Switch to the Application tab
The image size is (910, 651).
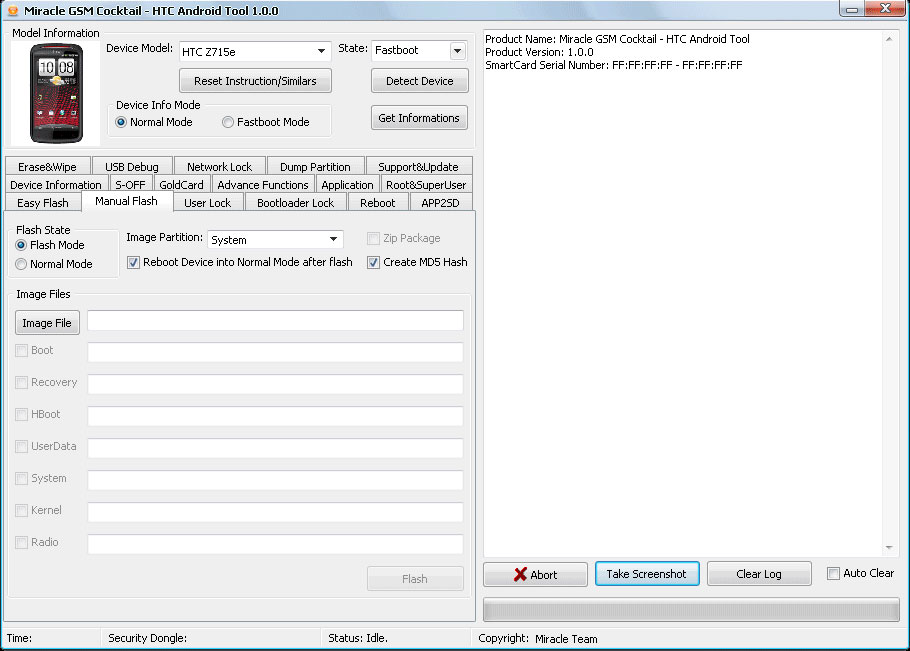point(348,185)
